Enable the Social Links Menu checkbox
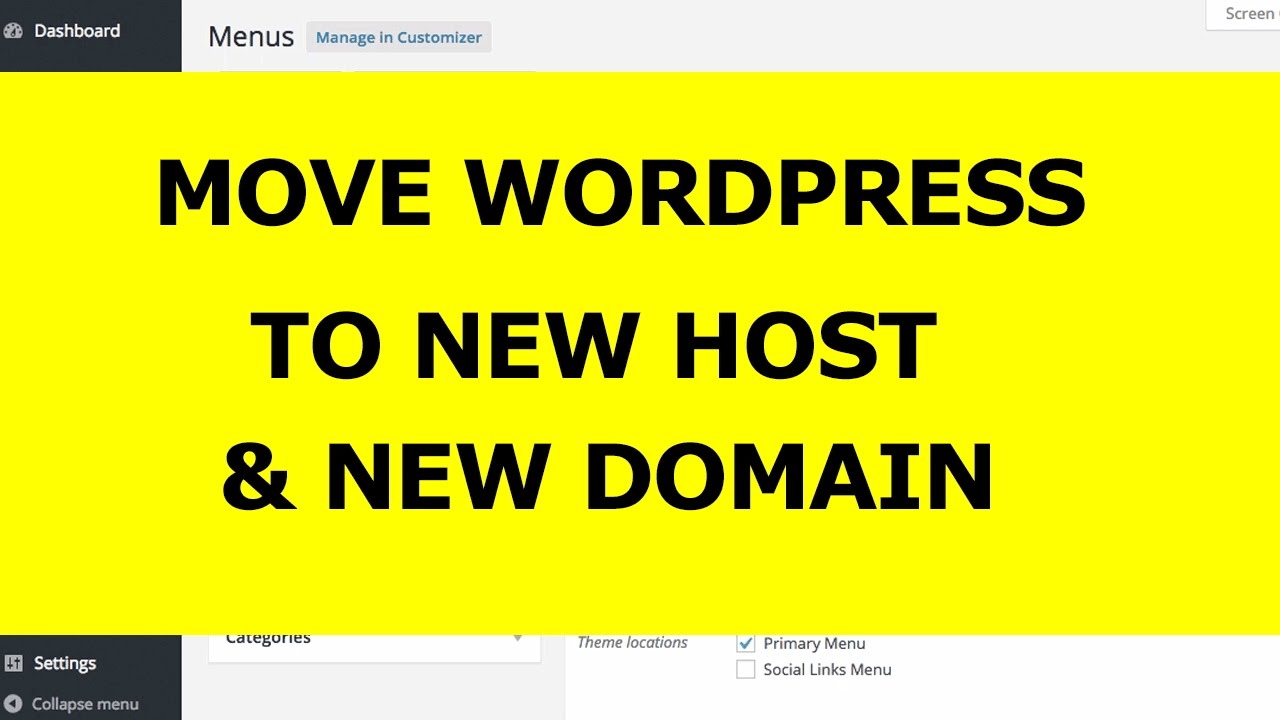1280x720 pixels. point(745,670)
